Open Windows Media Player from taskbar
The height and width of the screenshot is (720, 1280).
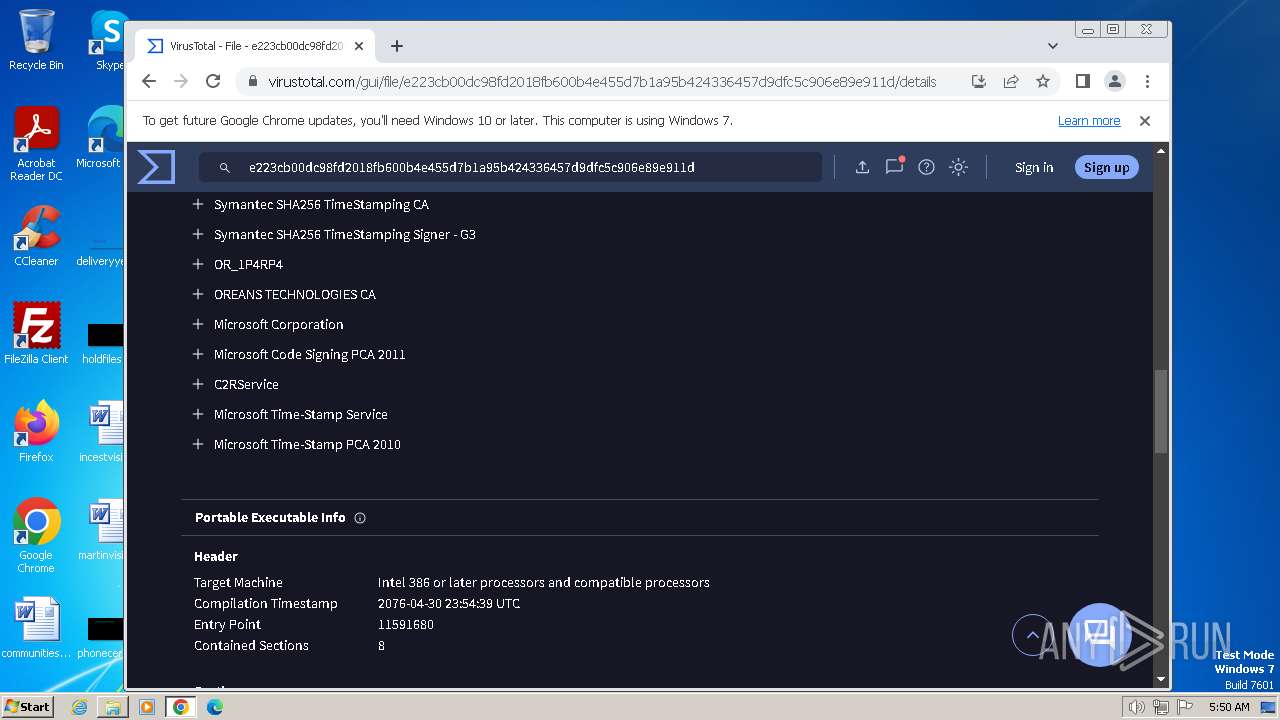click(147, 707)
